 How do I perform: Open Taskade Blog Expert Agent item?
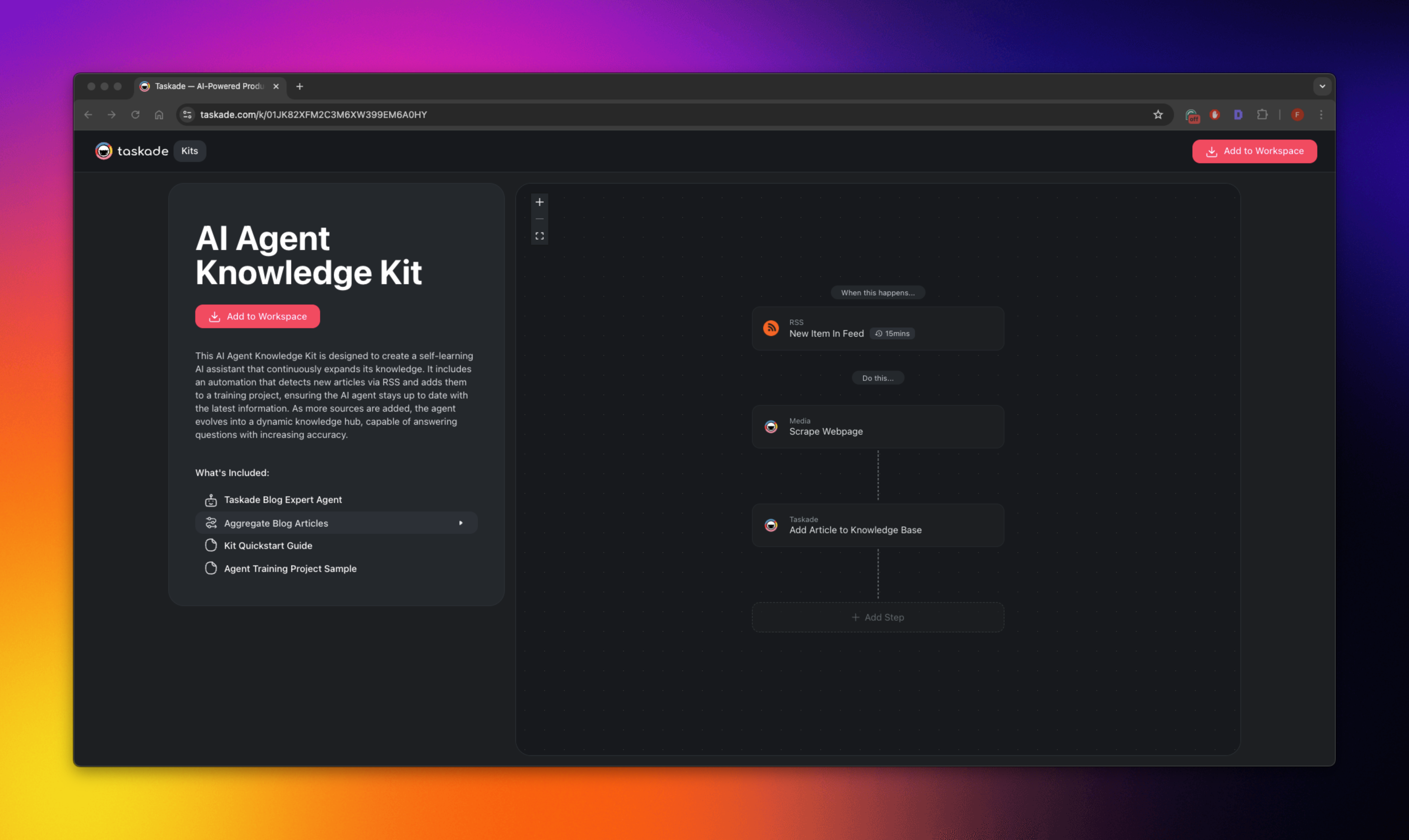coord(283,500)
